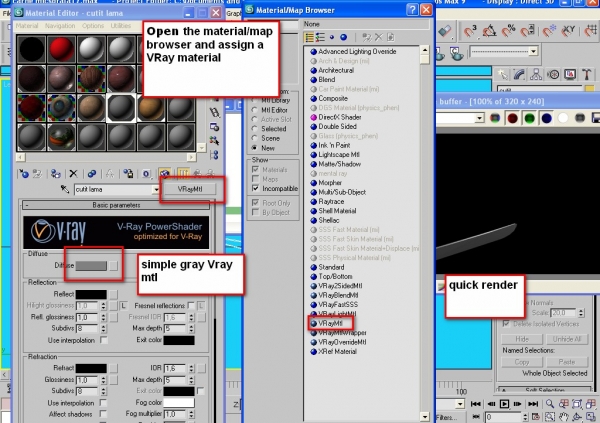This screenshot has width=600, height=423.
Task: Select New radio button in Browse From
Action: 254,148
